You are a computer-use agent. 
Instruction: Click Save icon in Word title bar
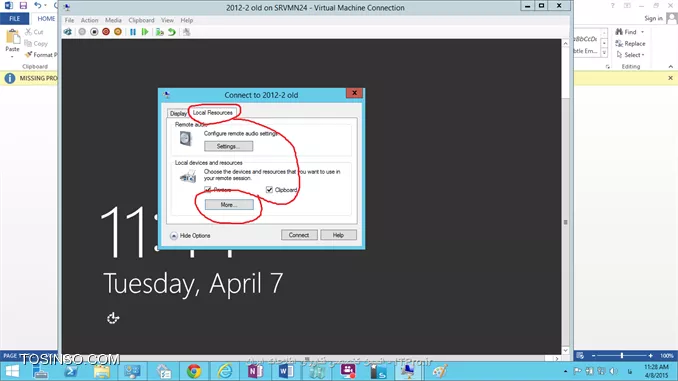(23, 6)
